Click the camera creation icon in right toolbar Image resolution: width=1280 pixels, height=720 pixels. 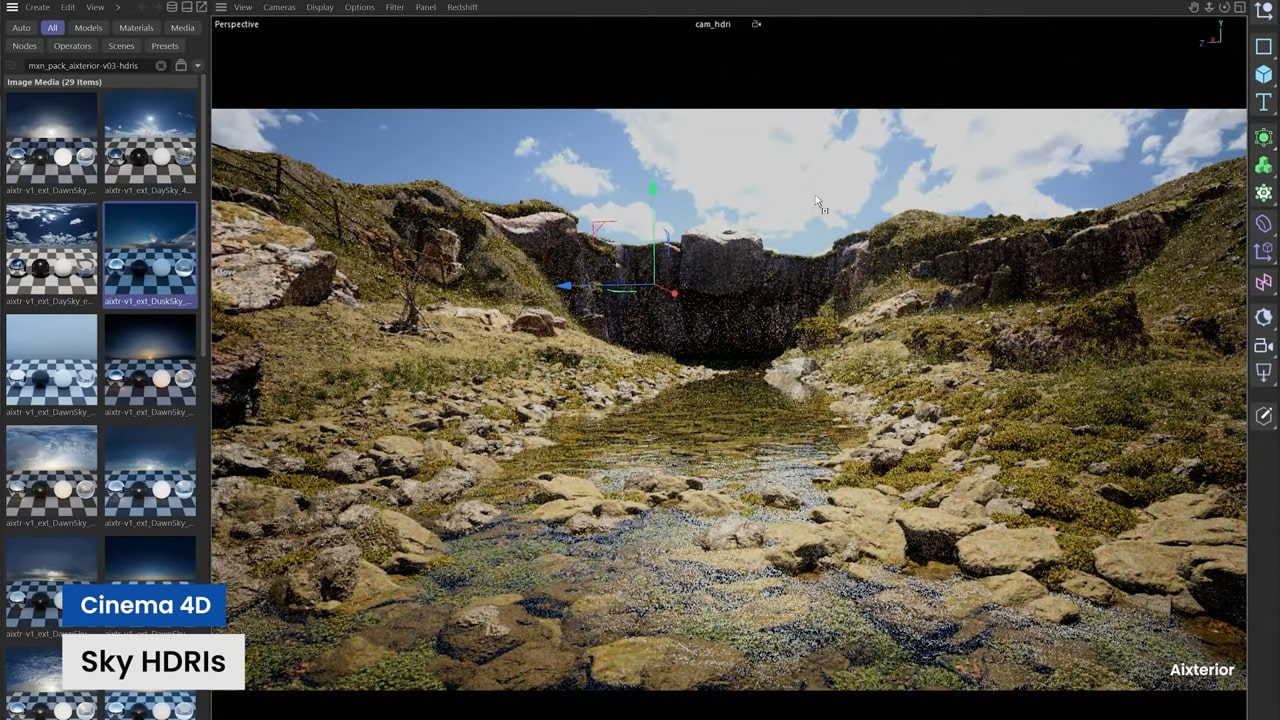tap(1263, 345)
